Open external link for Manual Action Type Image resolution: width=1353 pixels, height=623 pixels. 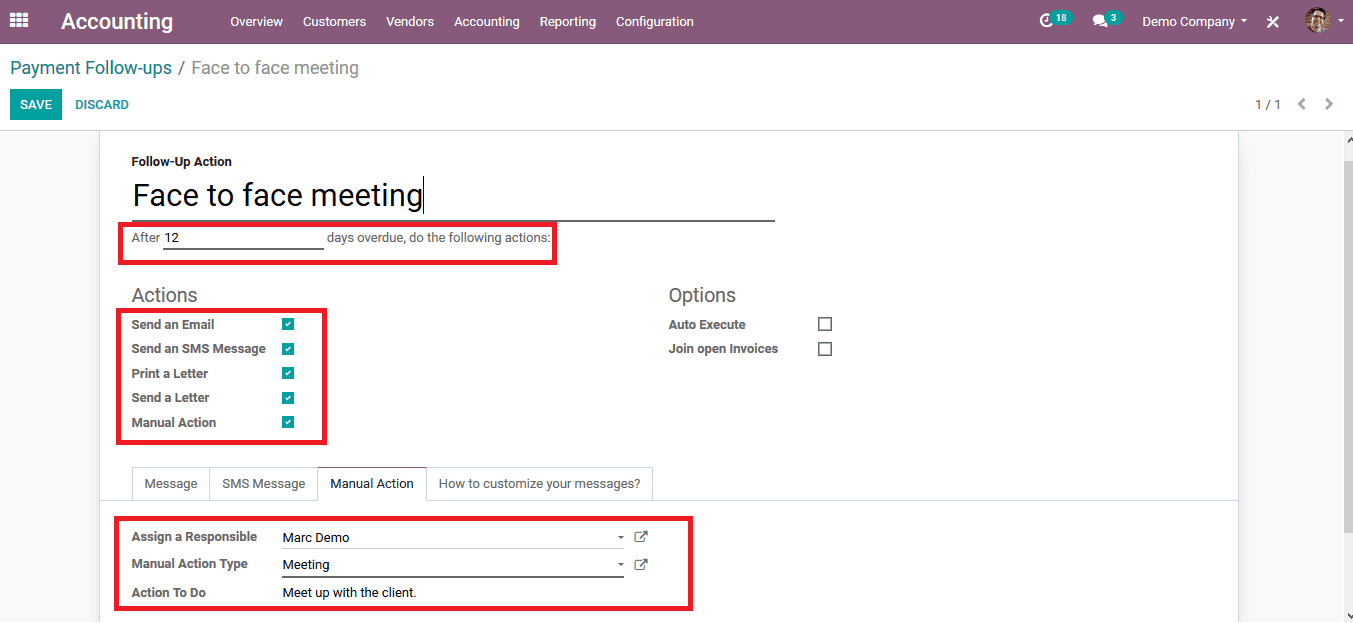click(x=641, y=564)
